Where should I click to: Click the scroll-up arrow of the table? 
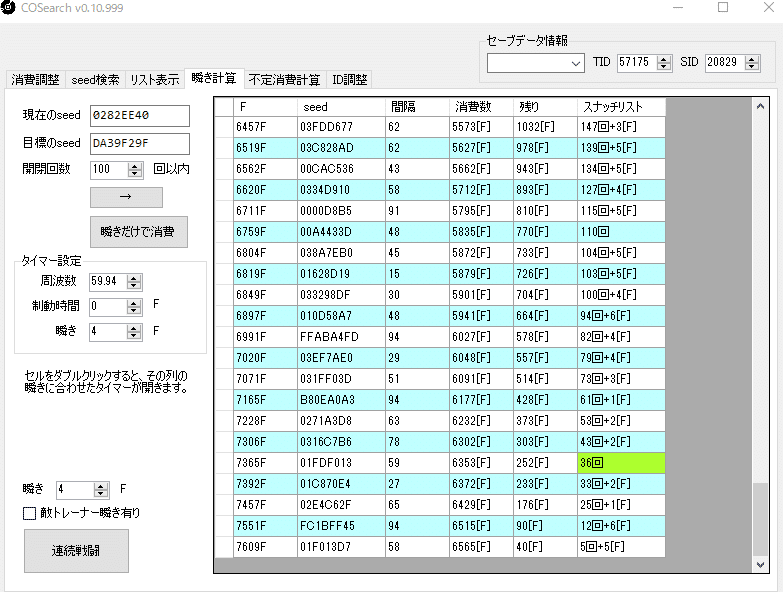coord(760,106)
